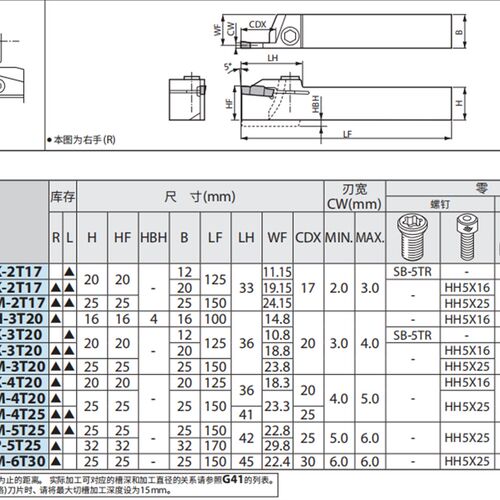Screen dimensions: 500x500
Task: Click the HBH dimension label in the drawing
Action: 316,104
